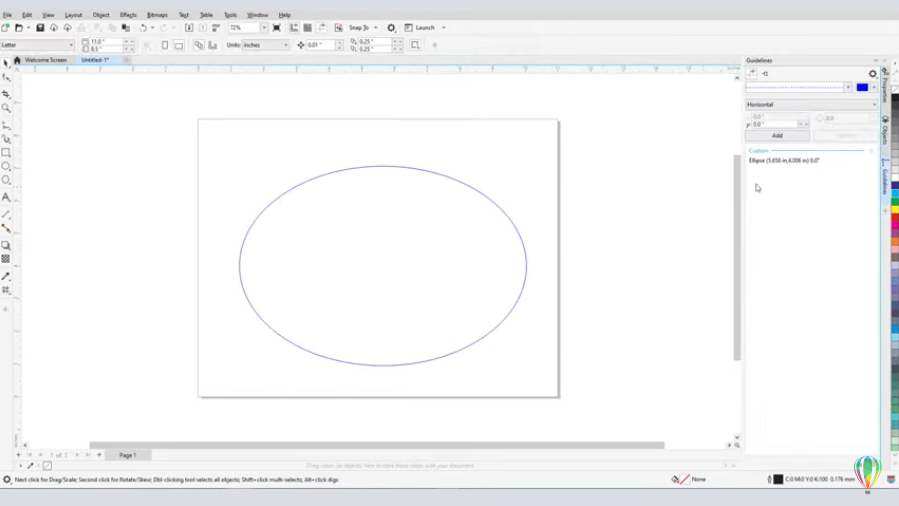Select the Page 1 tab
Image resolution: width=899 pixels, height=506 pixels.
(128, 455)
